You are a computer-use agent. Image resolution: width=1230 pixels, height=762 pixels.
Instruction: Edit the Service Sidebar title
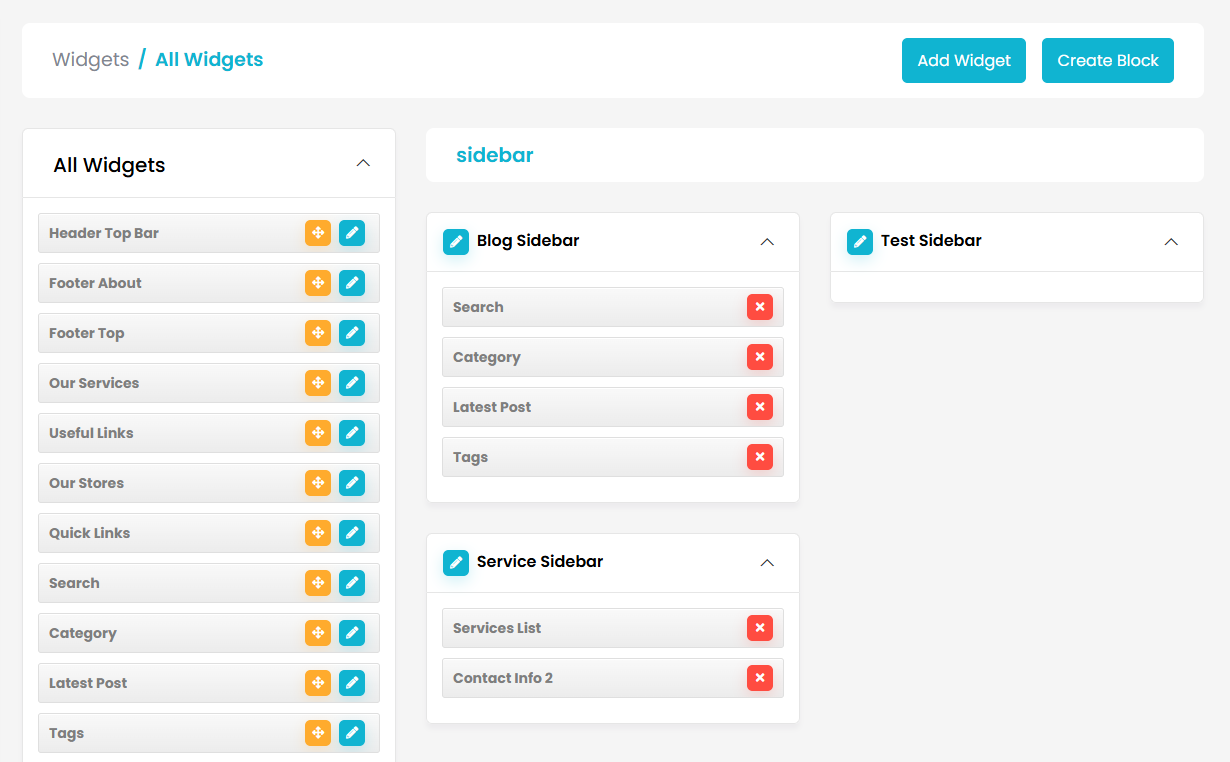click(456, 562)
